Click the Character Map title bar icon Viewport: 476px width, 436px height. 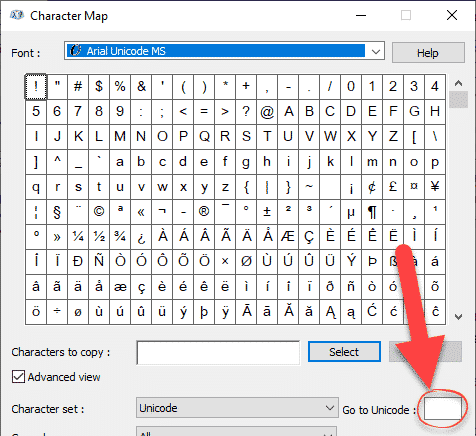pyautogui.click(x=17, y=15)
